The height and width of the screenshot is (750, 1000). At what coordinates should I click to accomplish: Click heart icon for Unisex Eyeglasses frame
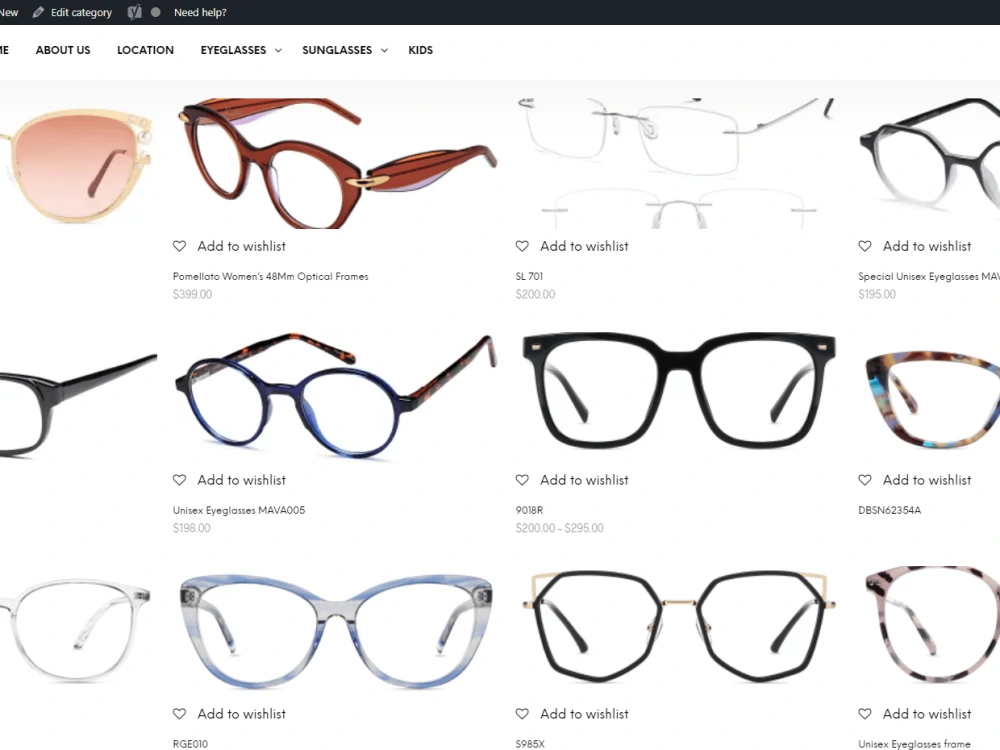pos(865,714)
